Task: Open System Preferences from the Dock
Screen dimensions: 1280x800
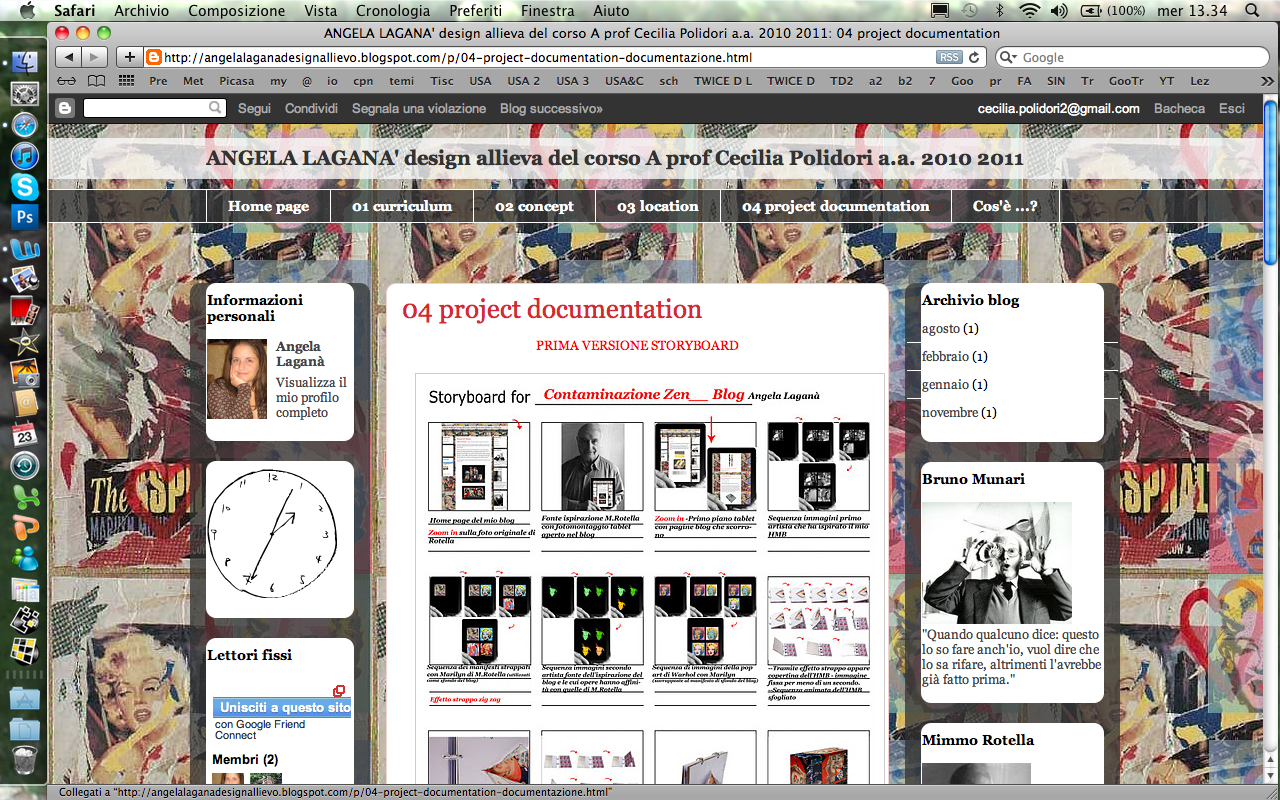Action: pyautogui.click(x=24, y=94)
